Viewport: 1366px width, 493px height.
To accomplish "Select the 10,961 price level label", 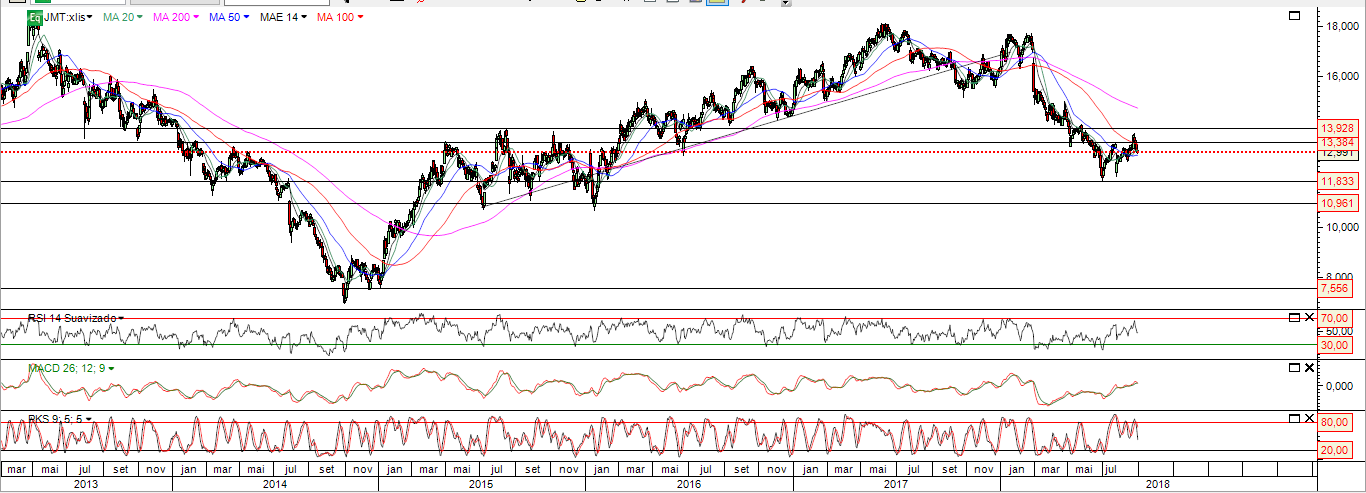I will 1337,203.
